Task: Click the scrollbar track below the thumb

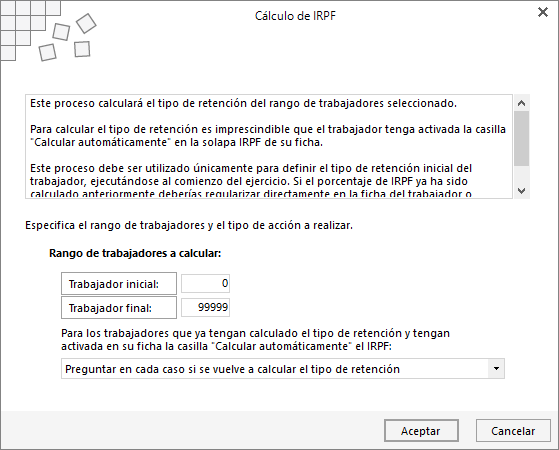Action: pos(522,174)
